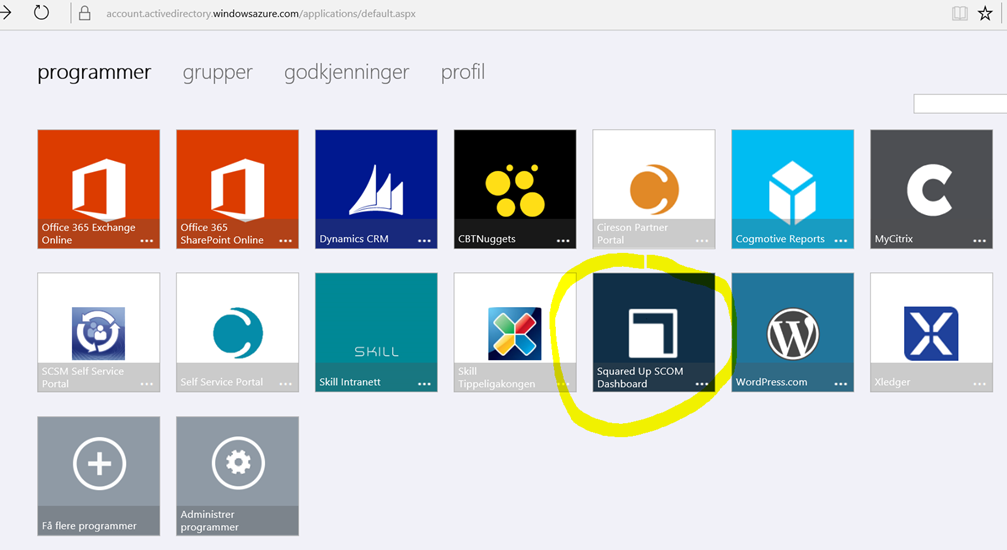The height and width of the screenshot is (550, 1007).
Task: Open the three-dot menu on WordPress.com
Action: (841, 384)
